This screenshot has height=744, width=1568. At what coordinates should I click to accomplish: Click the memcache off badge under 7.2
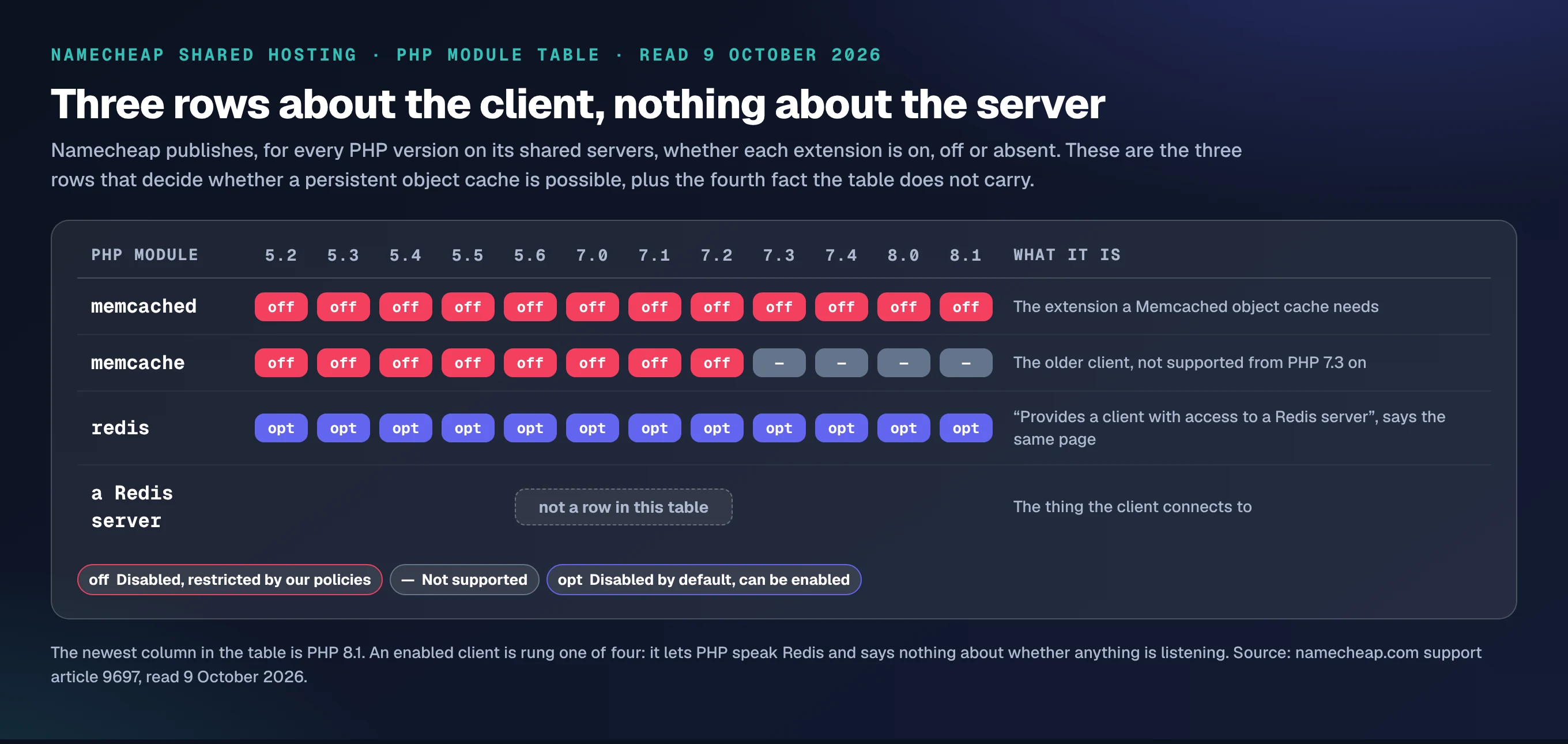click(x=717, y=363)
